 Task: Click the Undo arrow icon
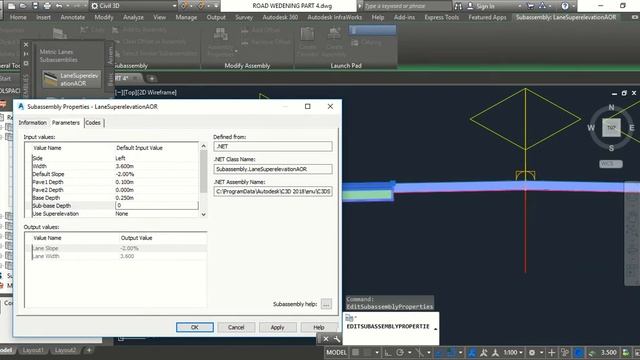point(60,6)
